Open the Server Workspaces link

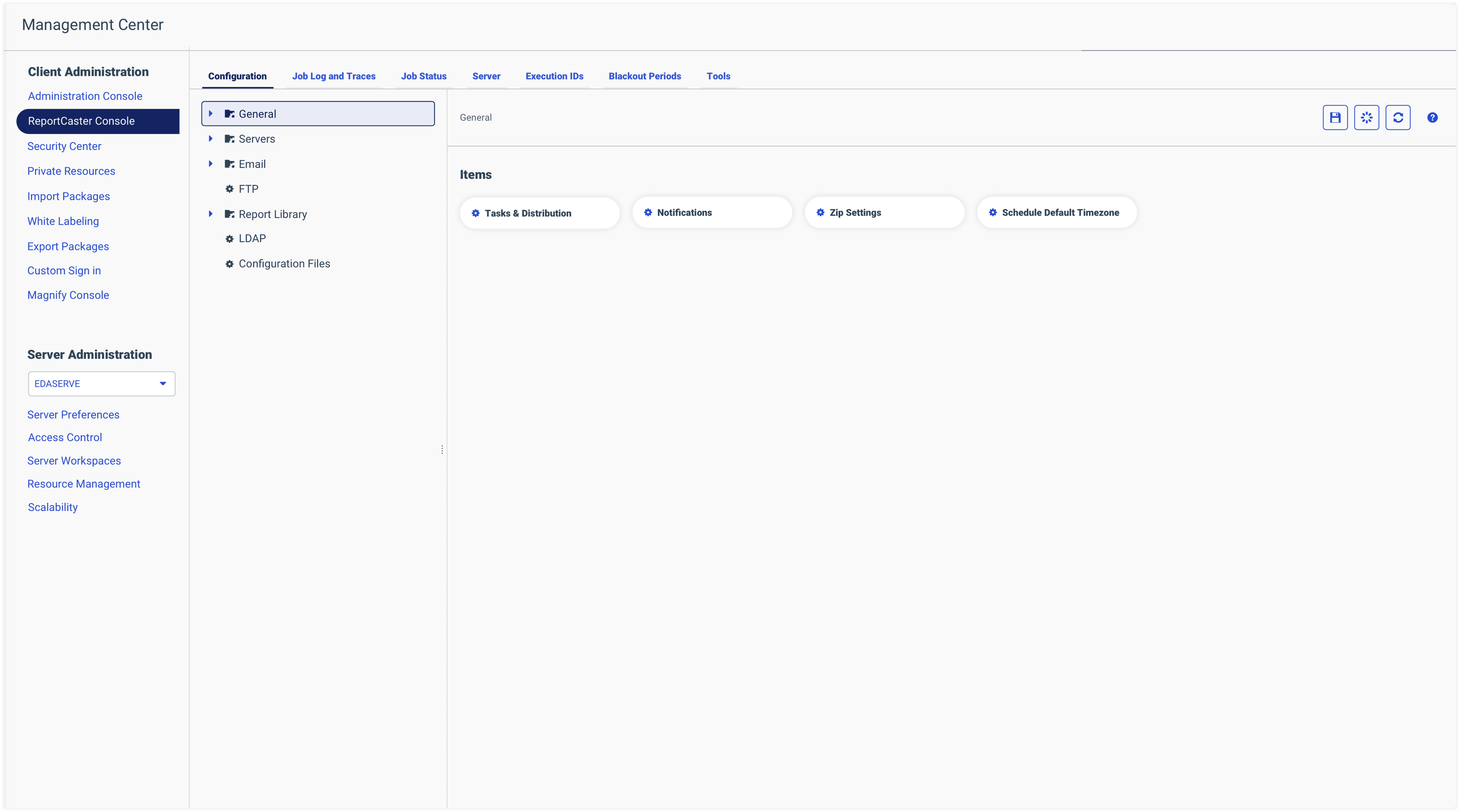pyautogui.click(x=74, y=461)
